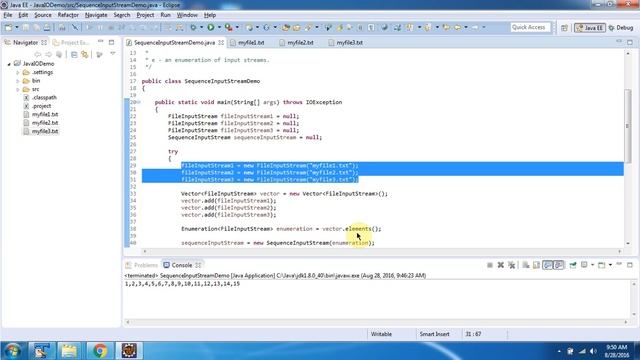Click Remove Launch X icon in Console

coord(500,265)
